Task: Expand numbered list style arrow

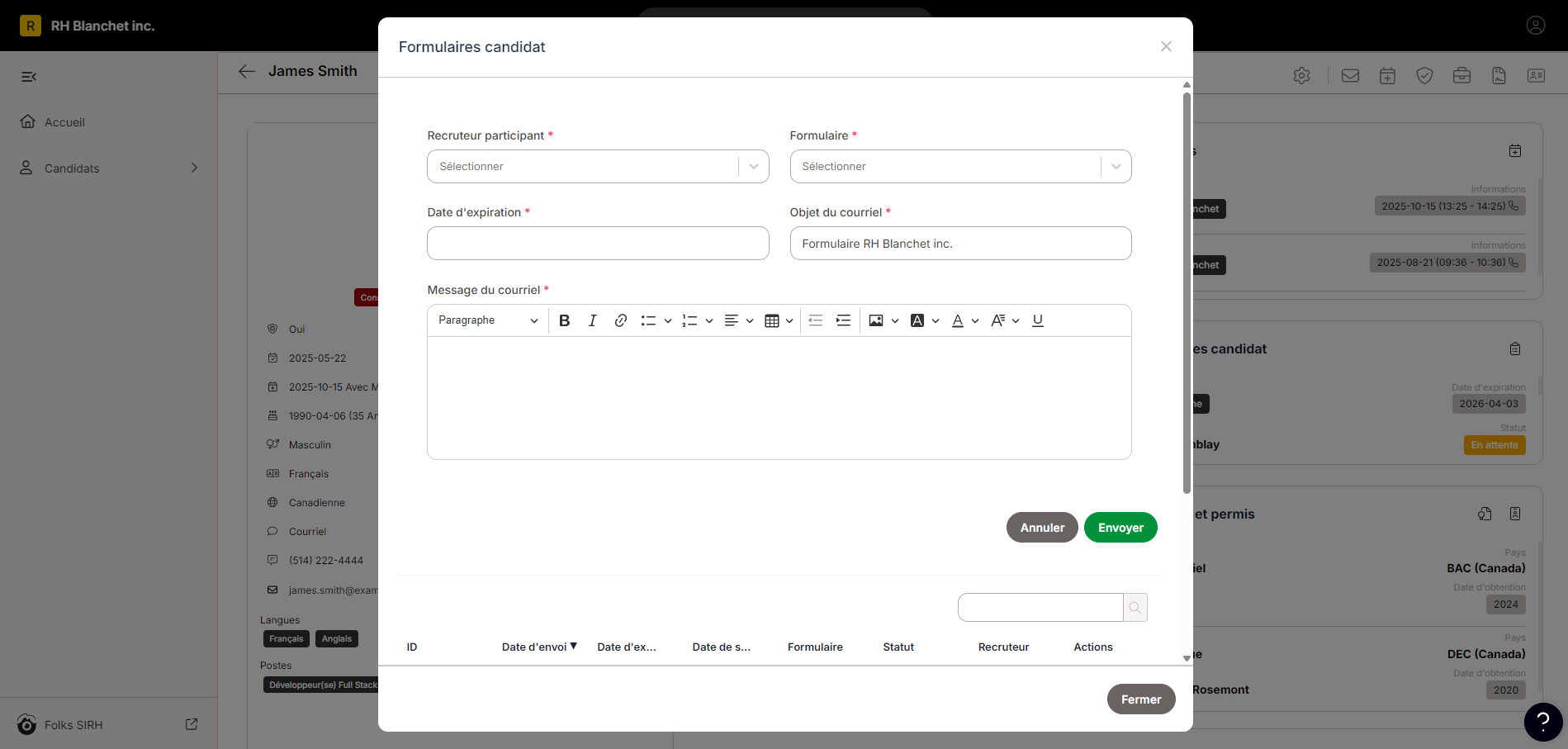Action: click(x=709, y=320)
